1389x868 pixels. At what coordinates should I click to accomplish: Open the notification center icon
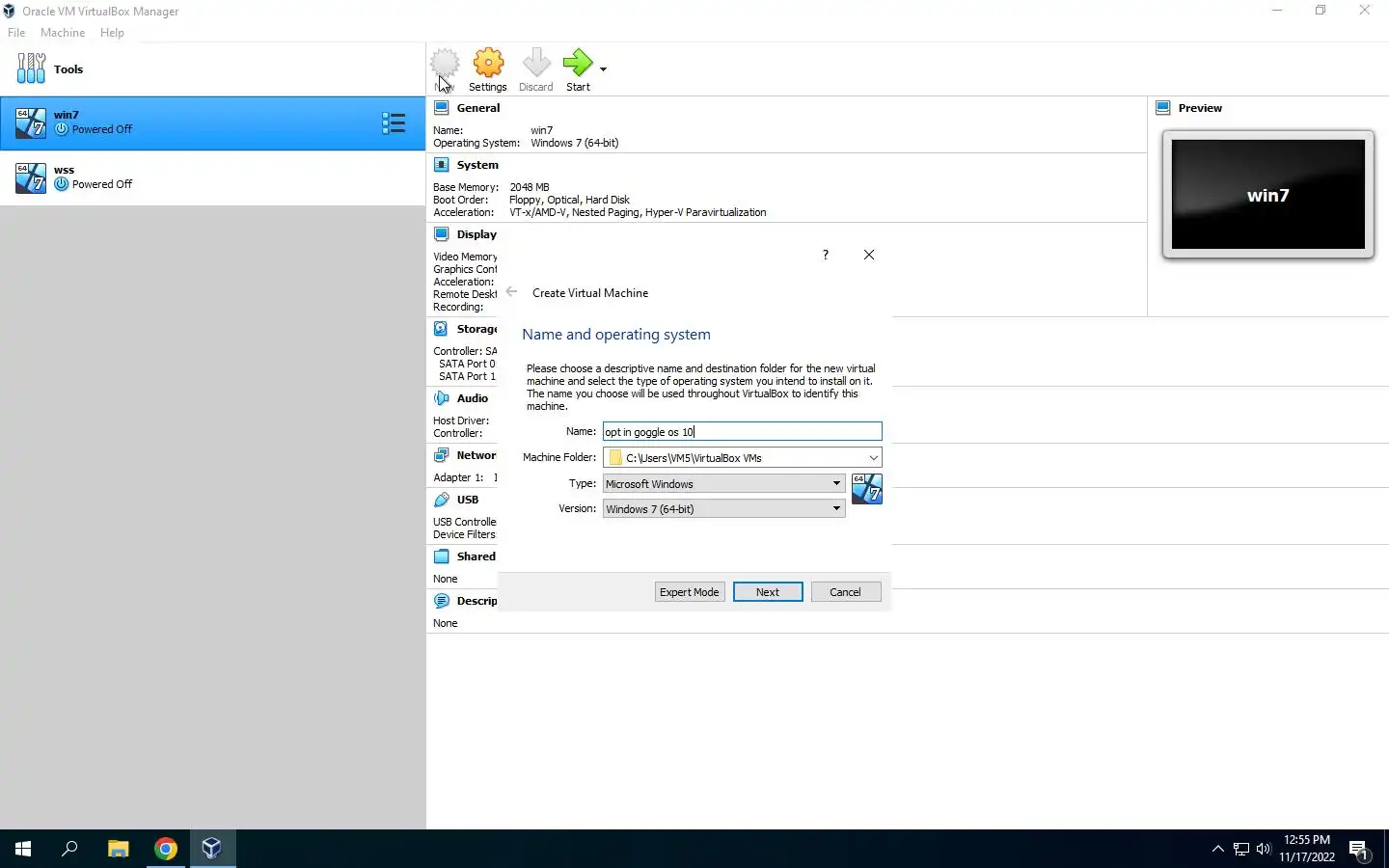tap(1359, 850)
